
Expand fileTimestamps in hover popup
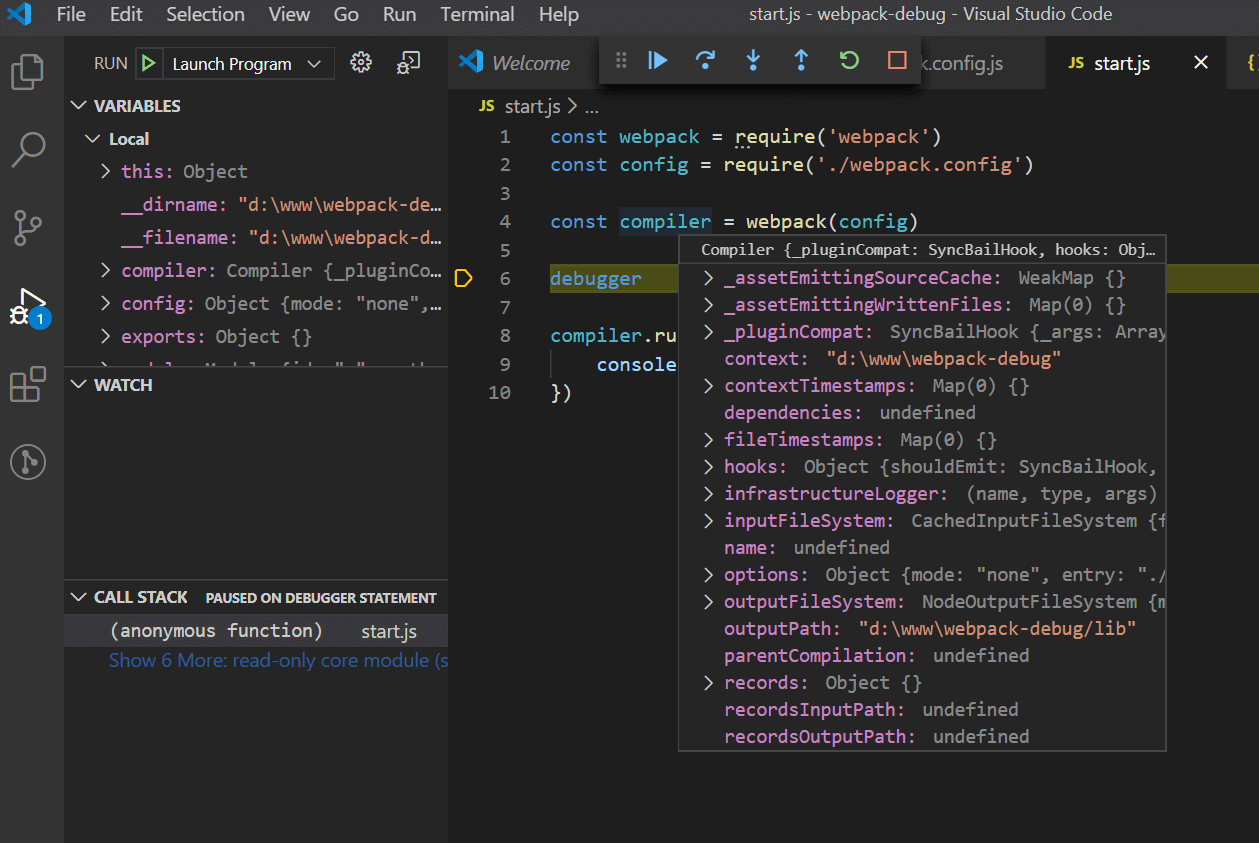tap(708, 440)
